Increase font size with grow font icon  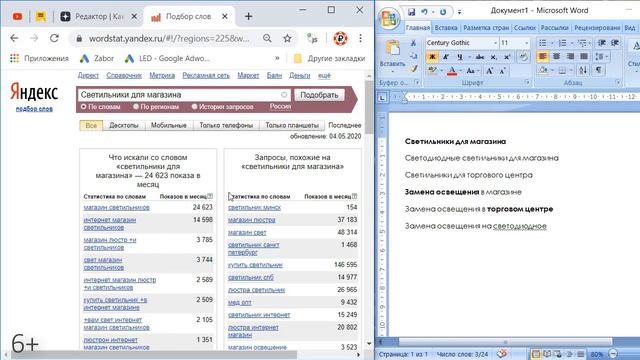coord(489,71)
